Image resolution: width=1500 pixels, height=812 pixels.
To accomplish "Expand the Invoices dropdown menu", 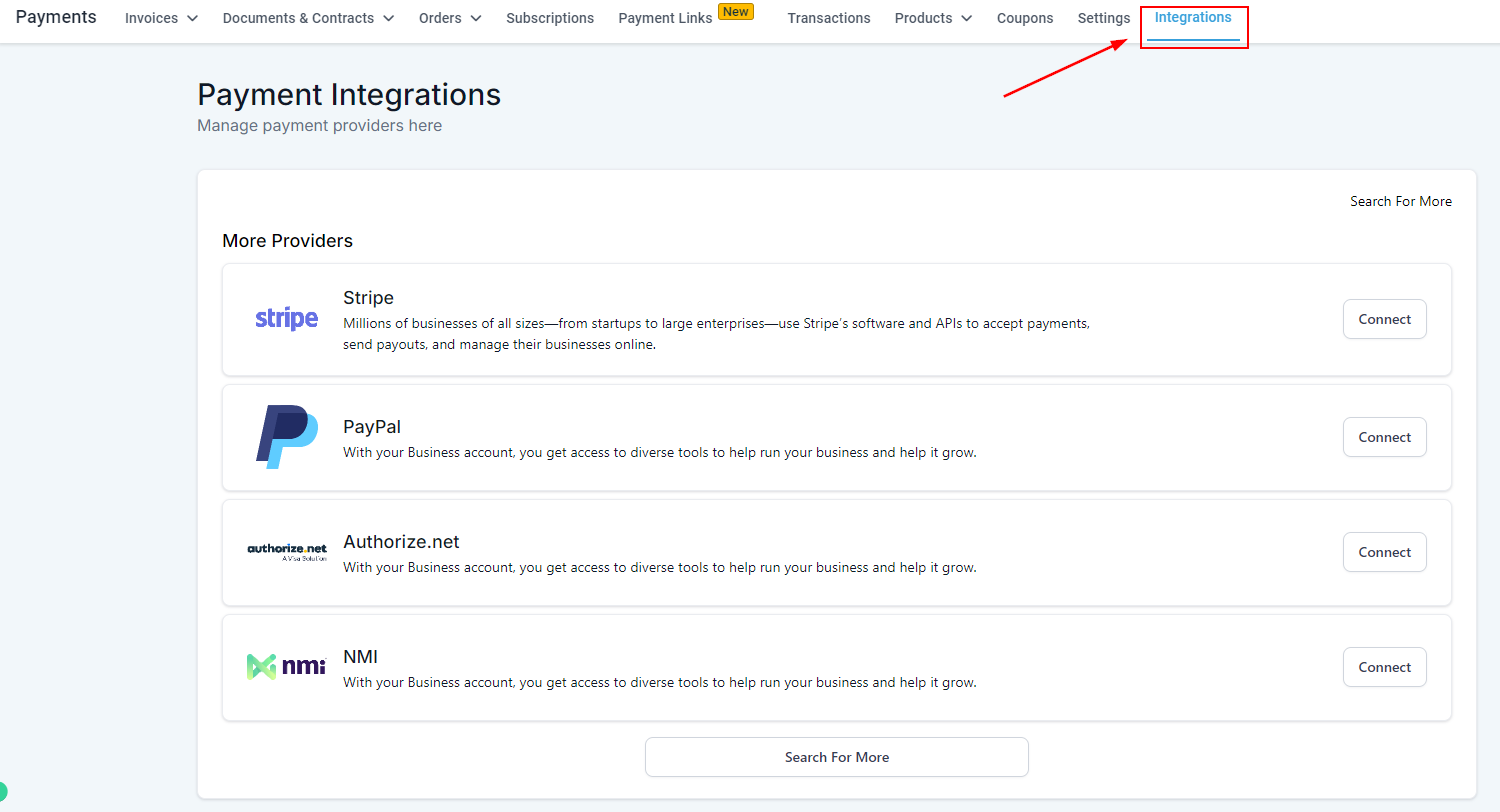I will click(x=161, y=18).
